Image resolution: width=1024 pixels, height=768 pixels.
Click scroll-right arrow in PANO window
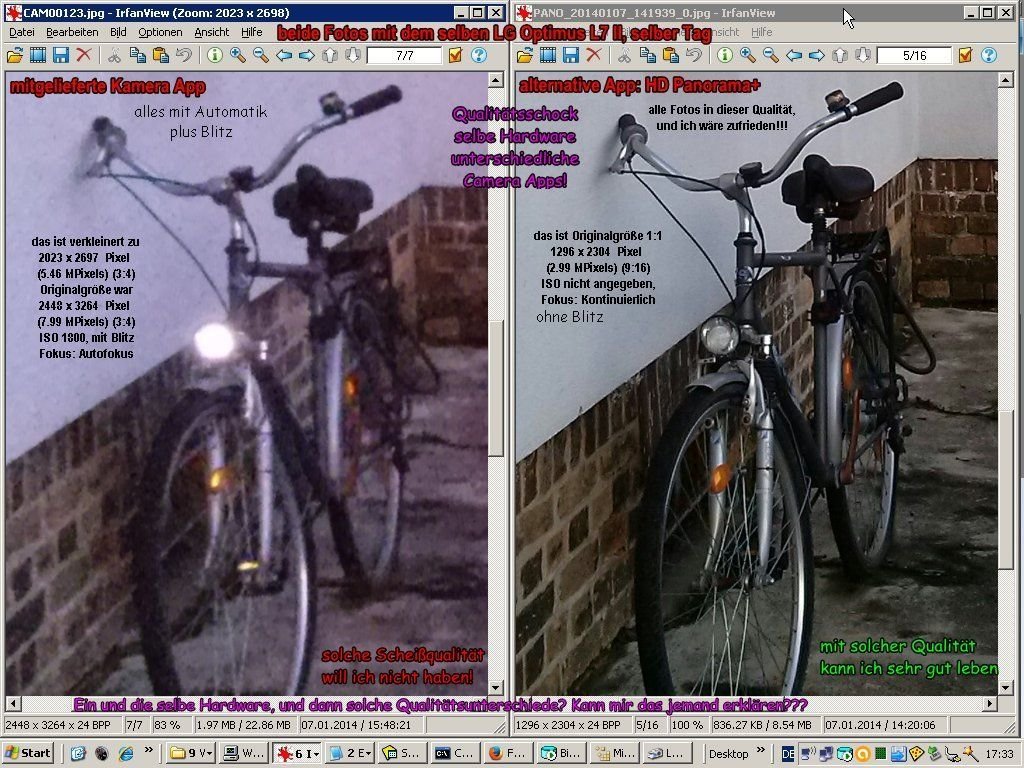[990, 704]
